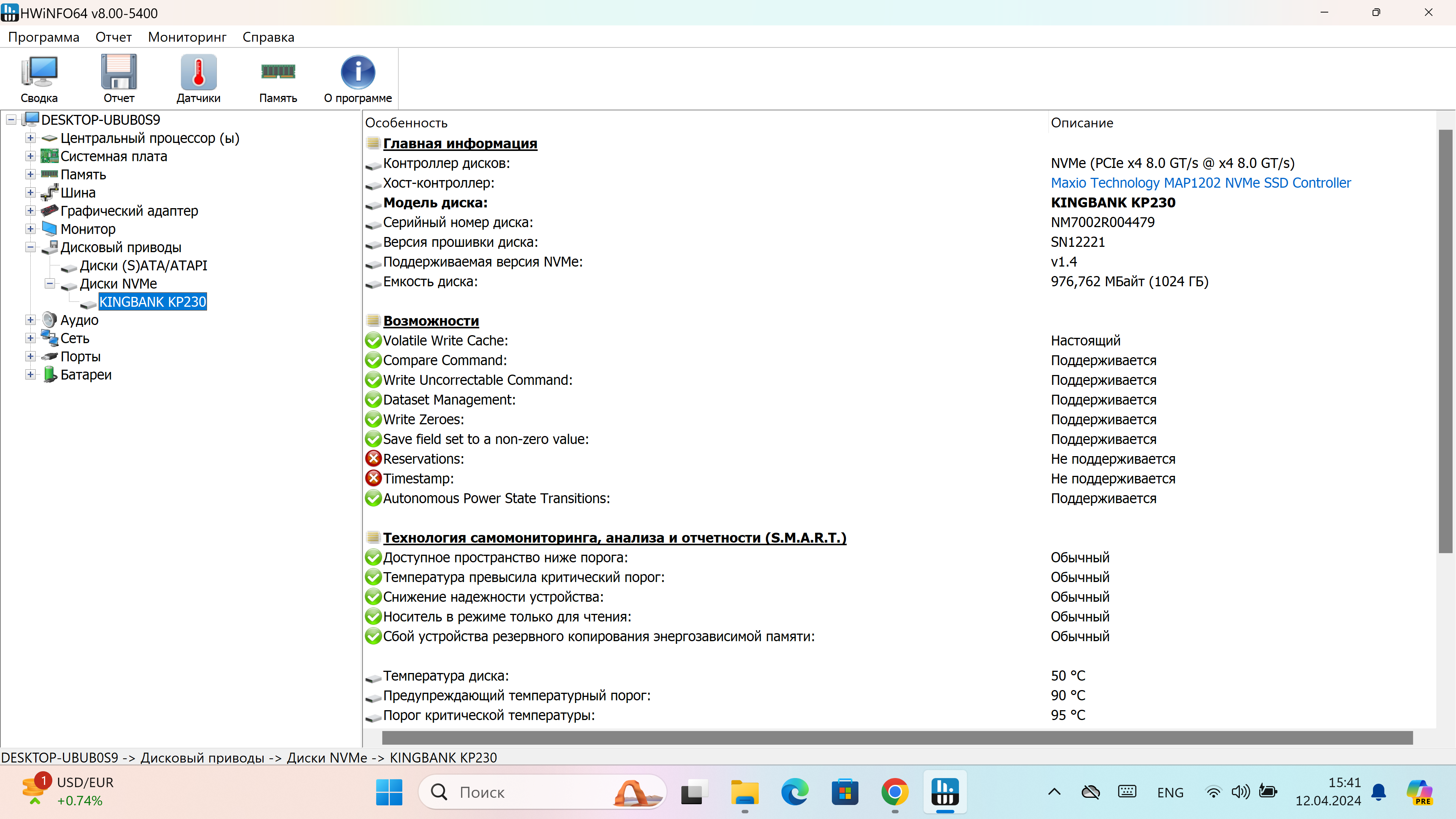
Task: Click Google Chrome icon in taskbar
Action: click(895, 792)
